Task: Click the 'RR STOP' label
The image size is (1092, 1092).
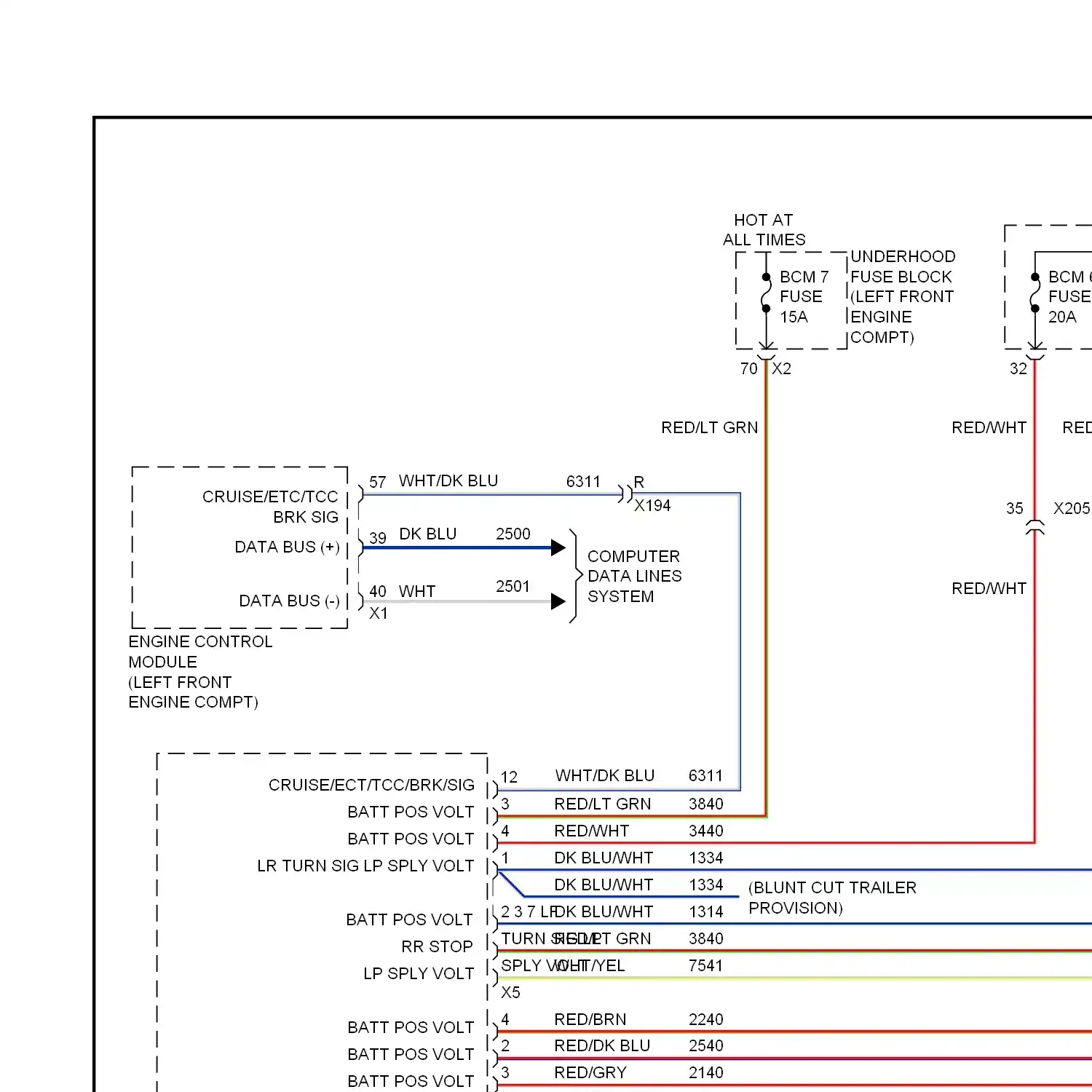Action: click(437, 946)
